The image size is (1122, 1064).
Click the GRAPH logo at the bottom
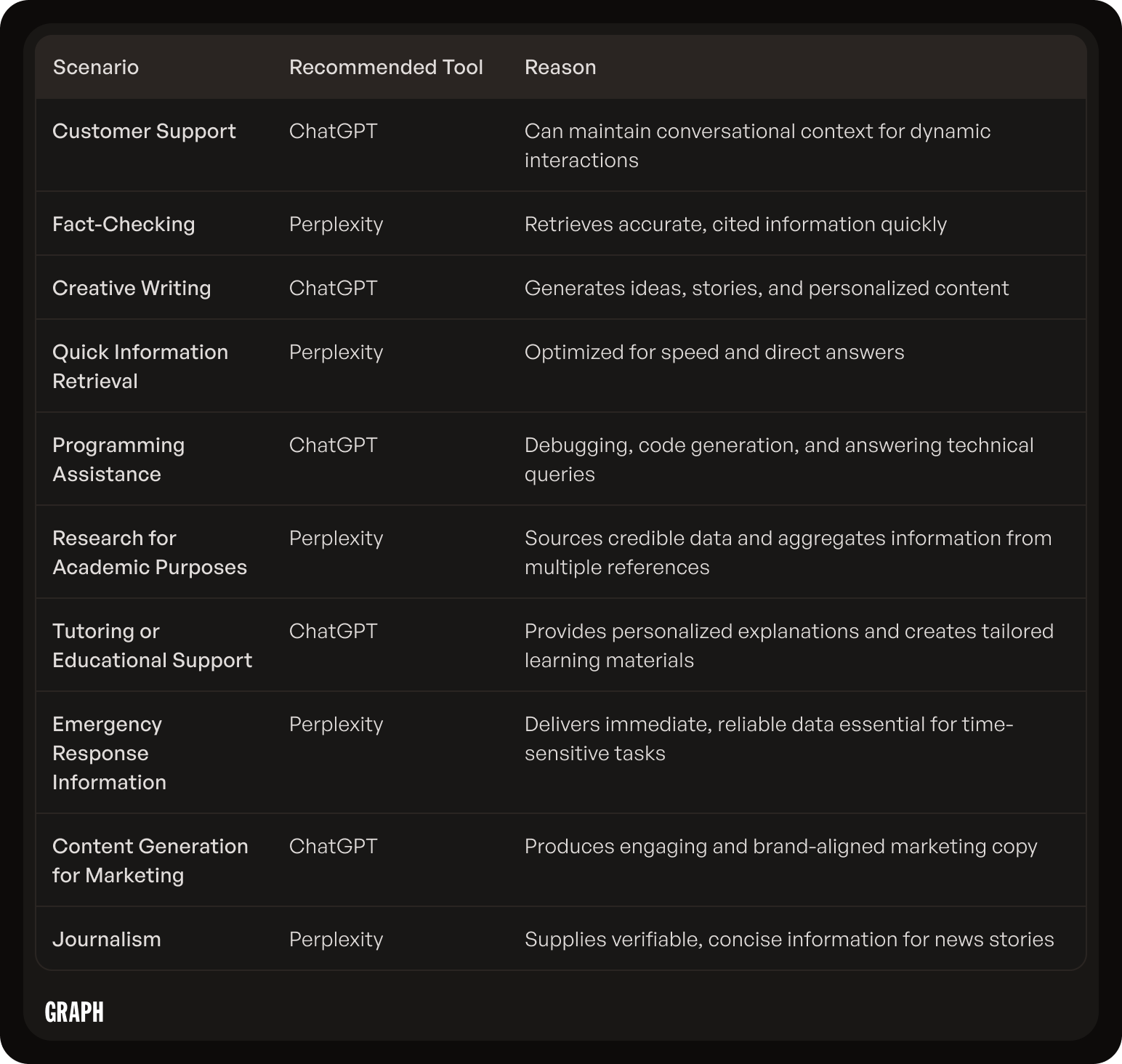[x=74, y=1012]
